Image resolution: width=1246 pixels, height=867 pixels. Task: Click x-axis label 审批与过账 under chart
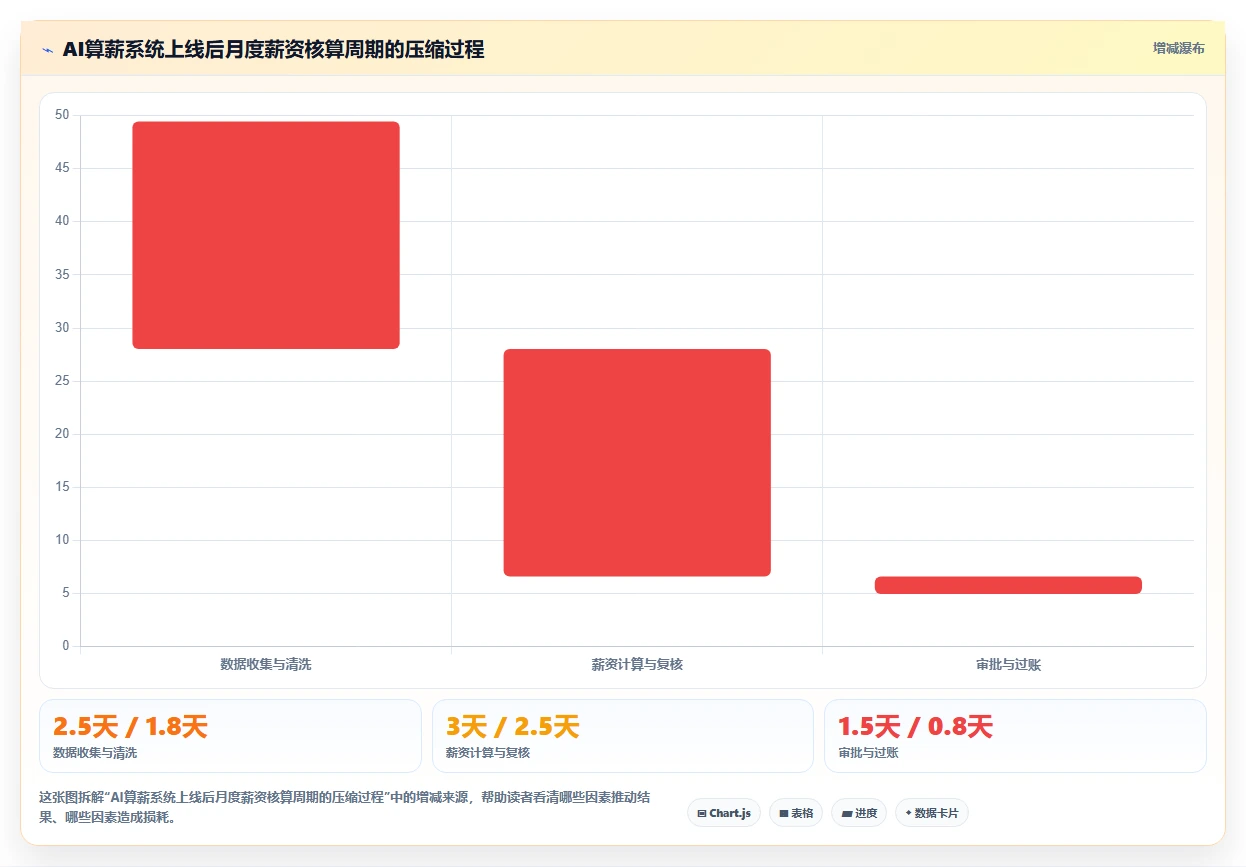tap(1008, 664)
